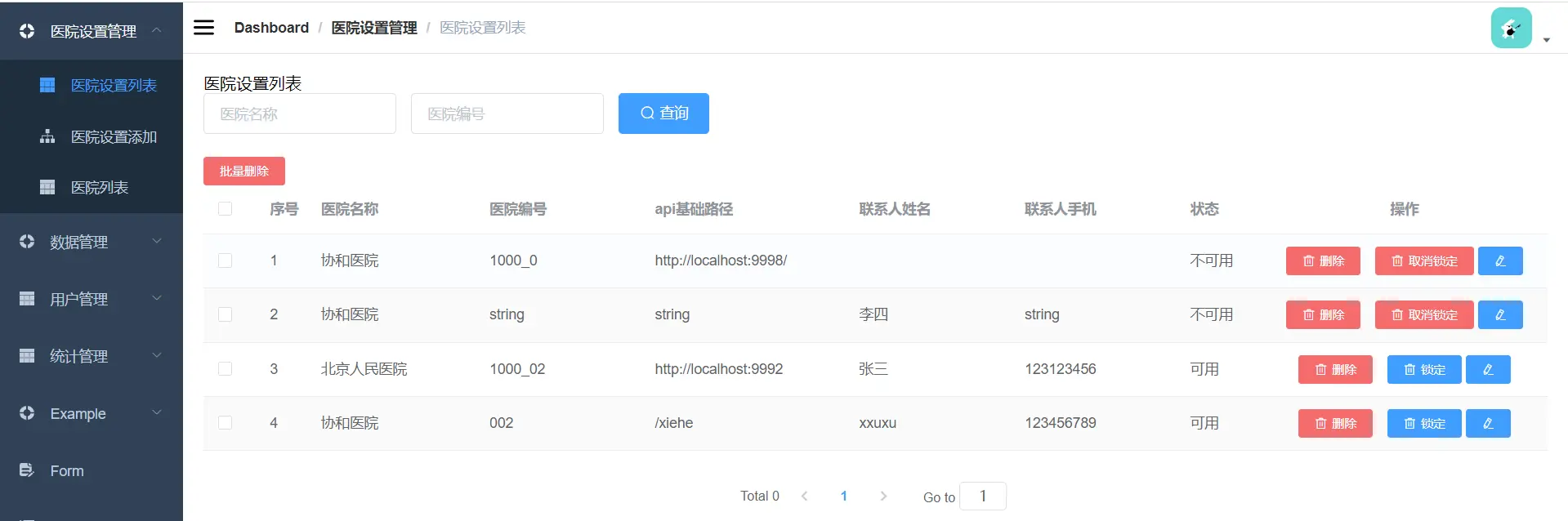Edit 北京人民医院 via the pencil icon
This screenshot has width=1568, height=521.
pyautogui.click(x=1488, y=369)
